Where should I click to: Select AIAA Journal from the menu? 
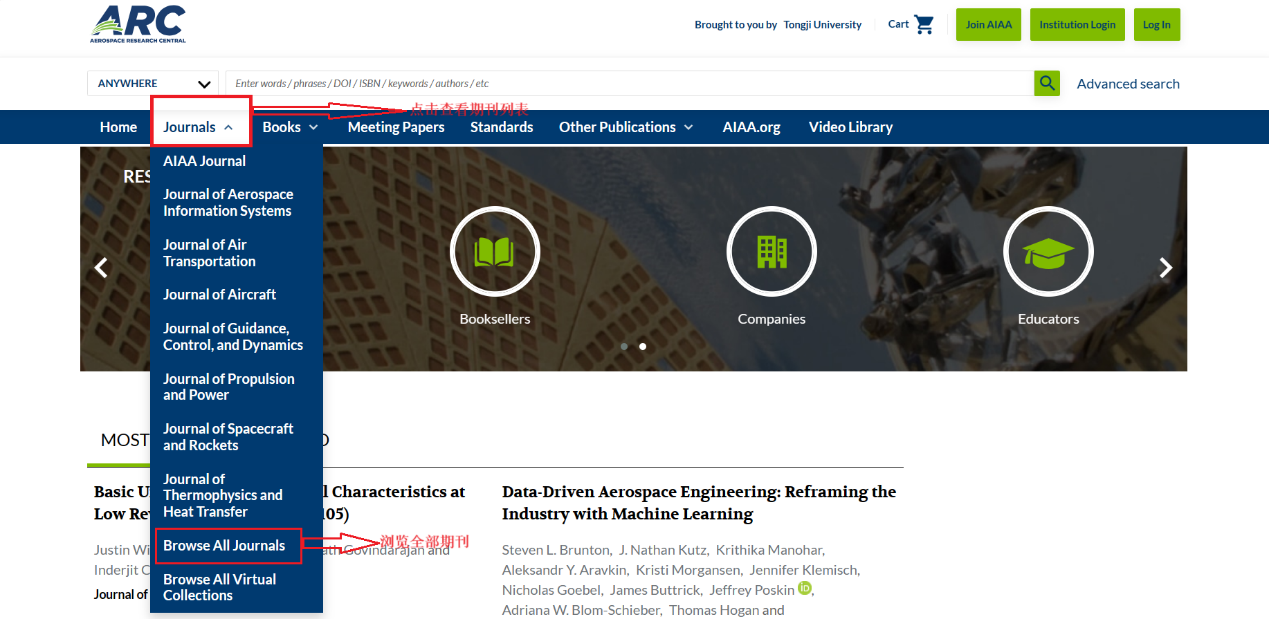(x=204, y=161)
